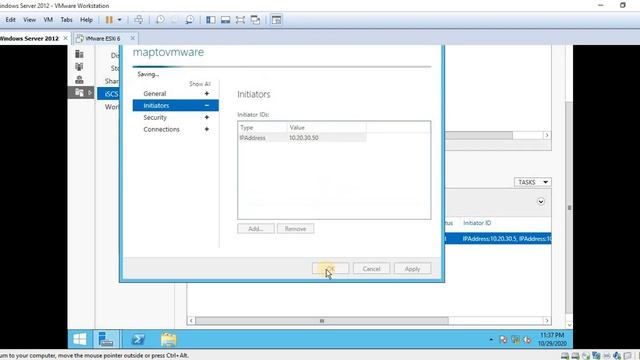Toggle the library sidebar view icon
The image size is (640, 360).
(211, 20)
